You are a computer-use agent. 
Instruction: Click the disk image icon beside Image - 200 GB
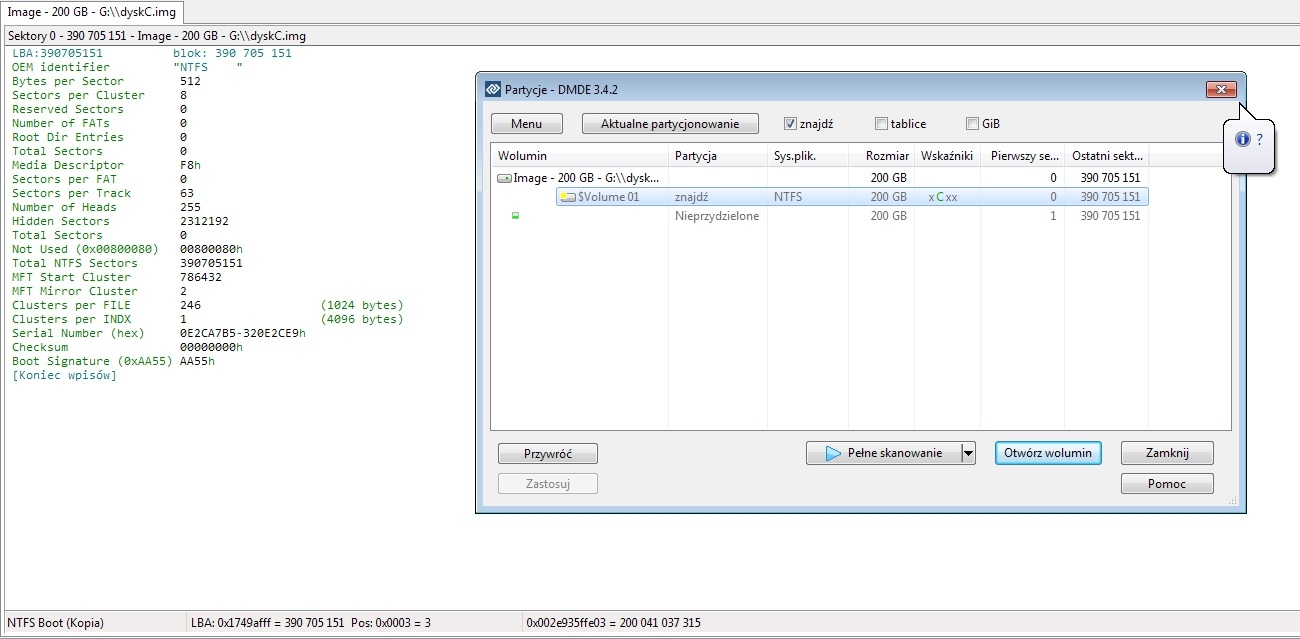click(504, 178)
